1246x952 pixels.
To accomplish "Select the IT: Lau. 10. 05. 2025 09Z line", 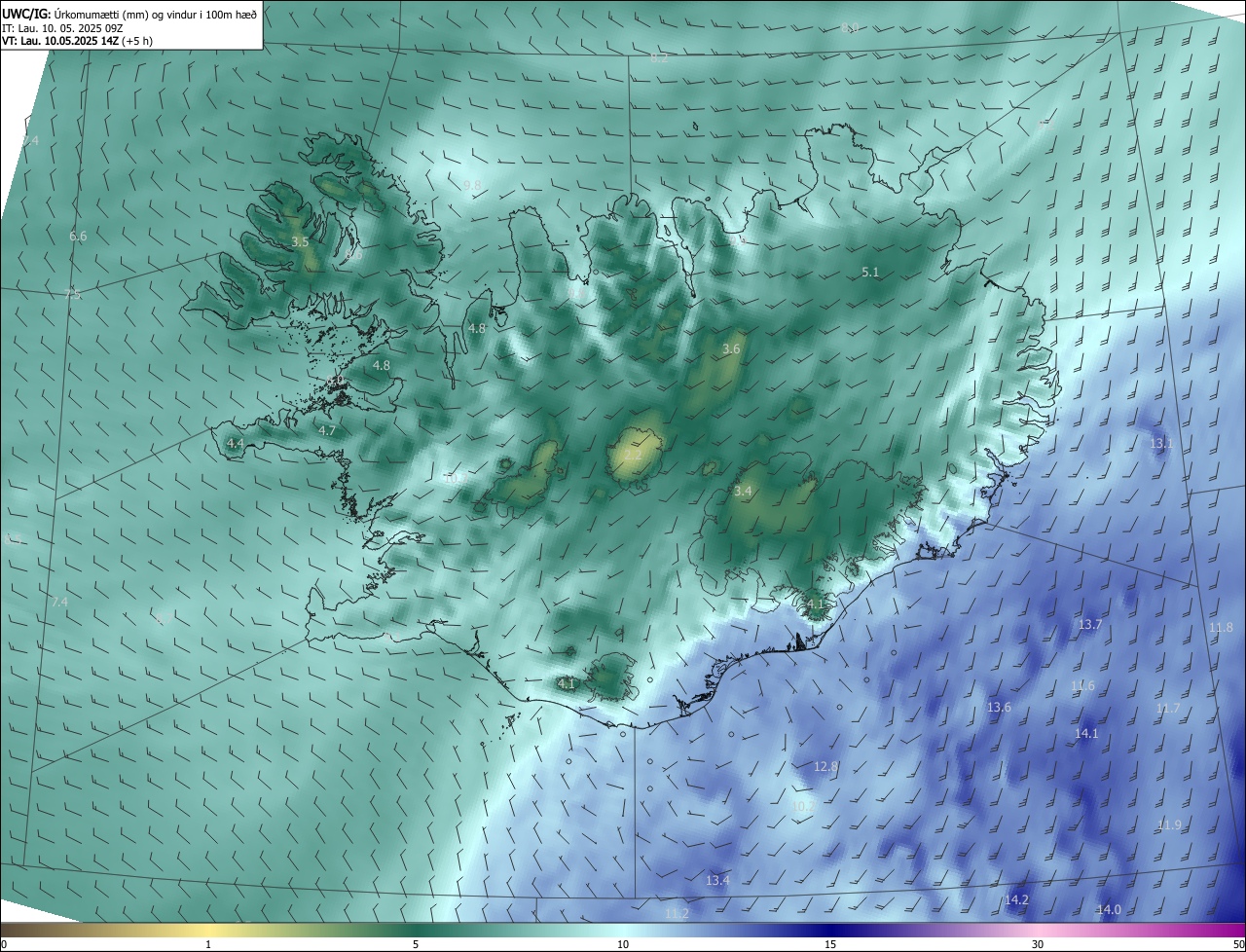I will pos(64,28).
